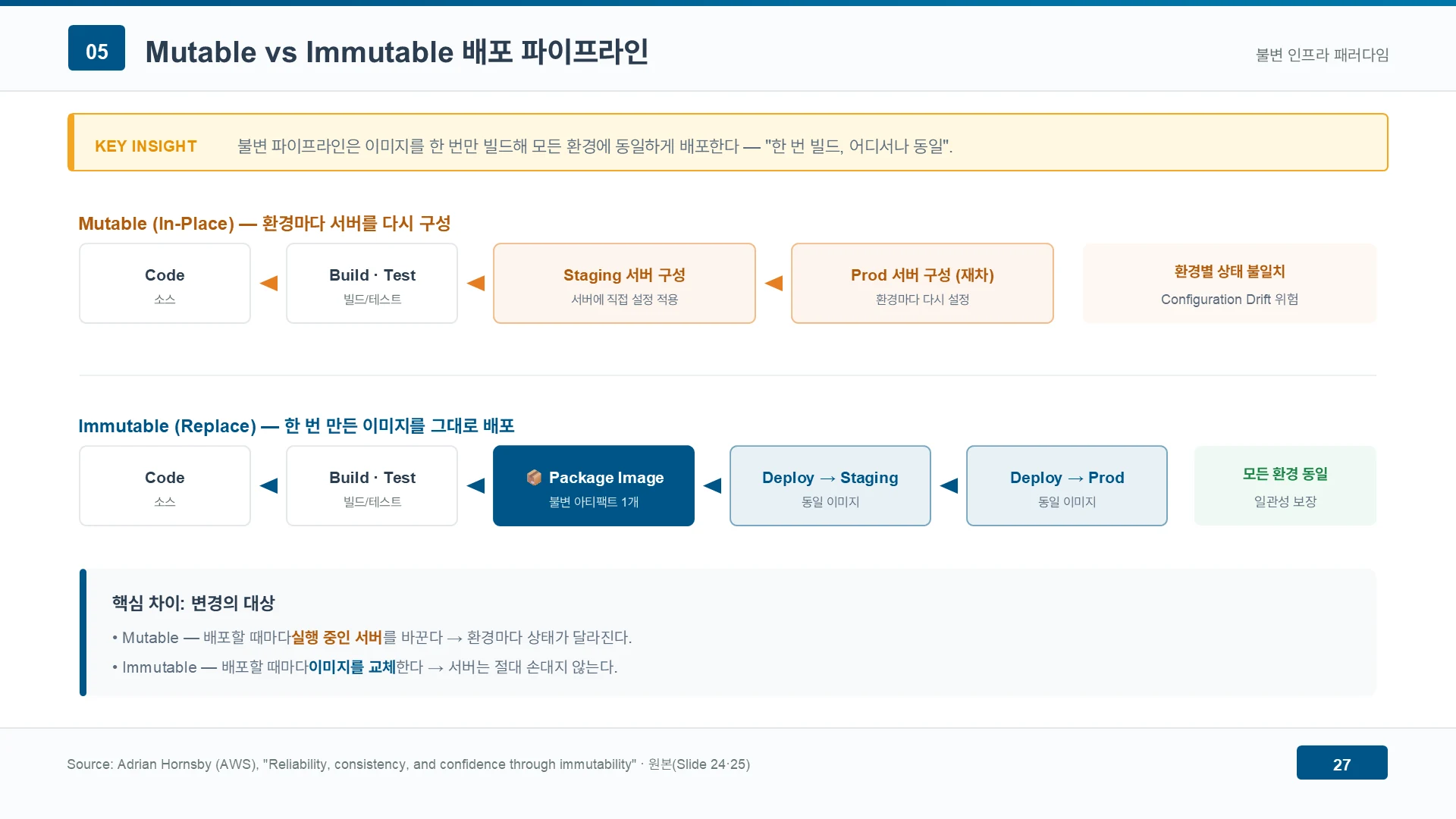
Task: Click '서버에 직접 설정 적용' subtitle
Action: point(624,300)
